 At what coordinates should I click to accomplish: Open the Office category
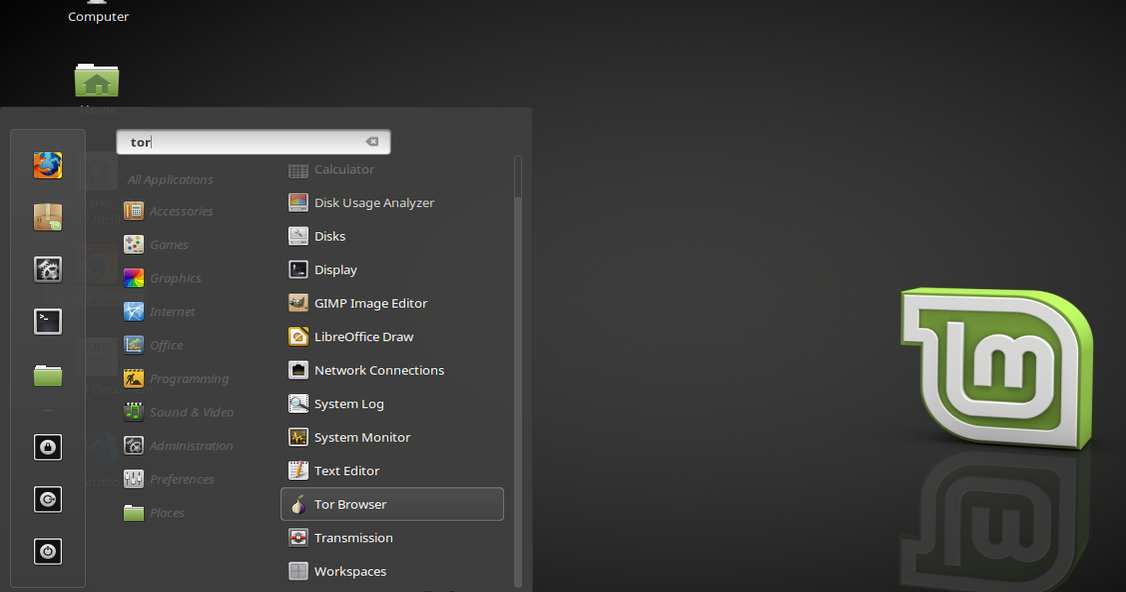(x=154, y=345)
